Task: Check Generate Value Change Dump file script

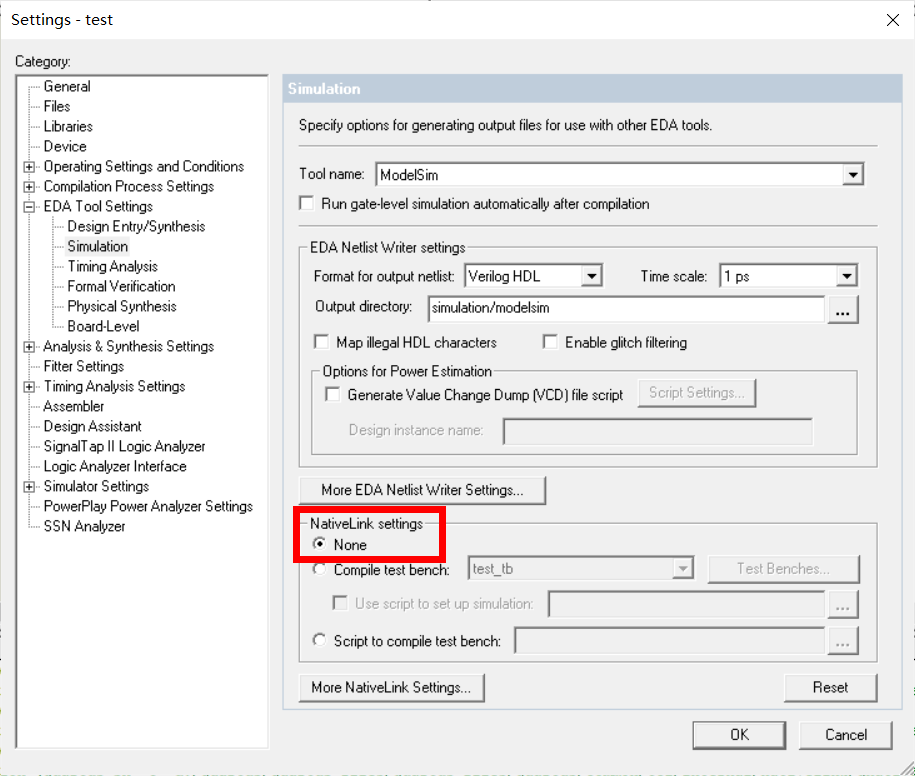Action: tap(331, 393)
